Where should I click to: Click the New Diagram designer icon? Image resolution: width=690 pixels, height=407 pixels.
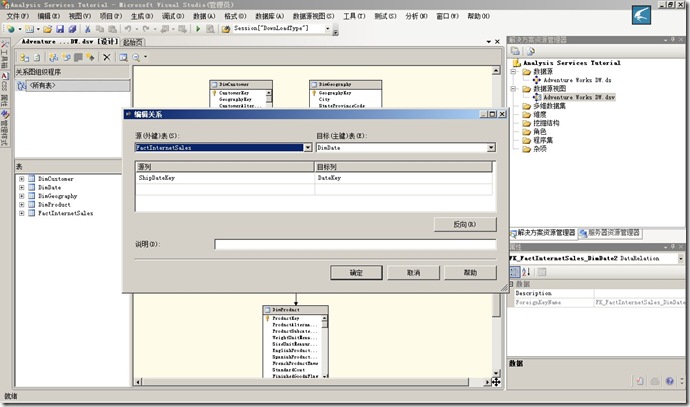tap(54, 57)
